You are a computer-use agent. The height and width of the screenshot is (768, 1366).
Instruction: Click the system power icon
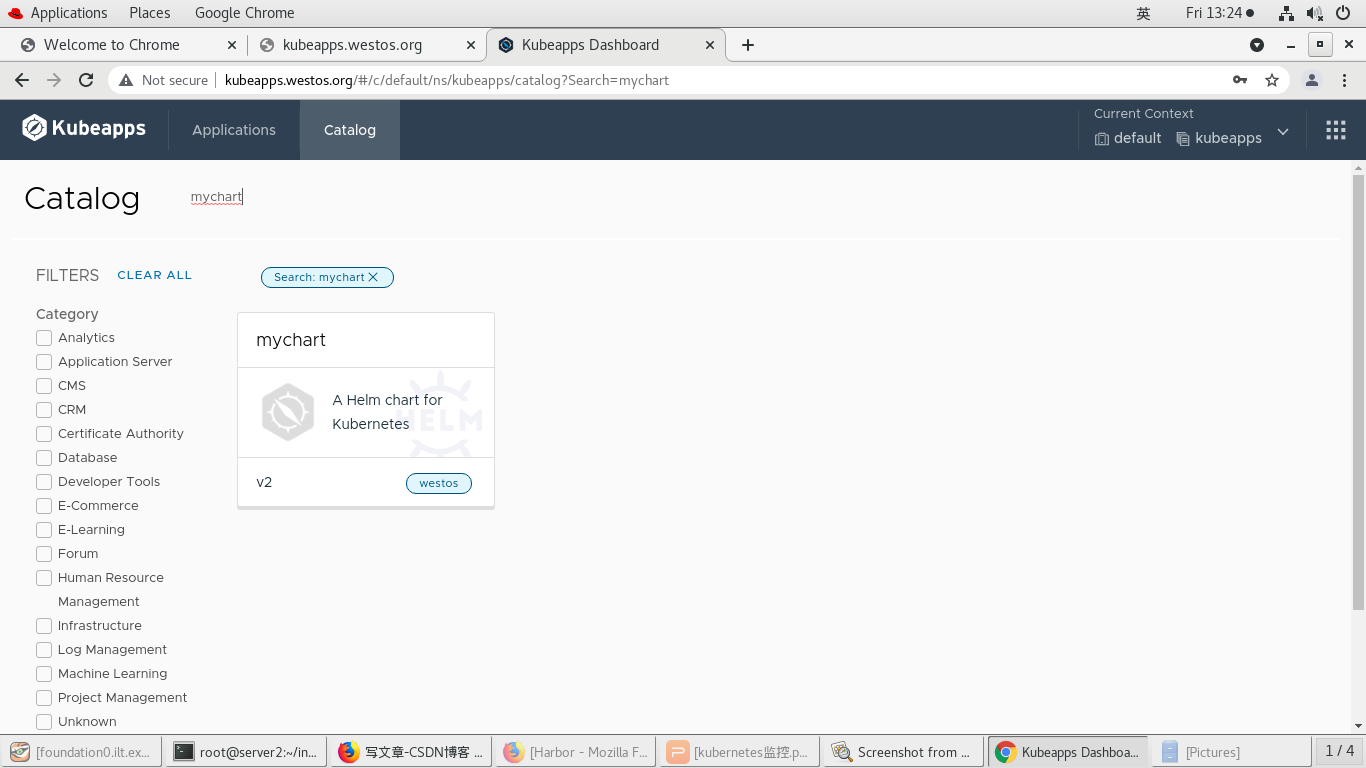[x=1343, y=13]
